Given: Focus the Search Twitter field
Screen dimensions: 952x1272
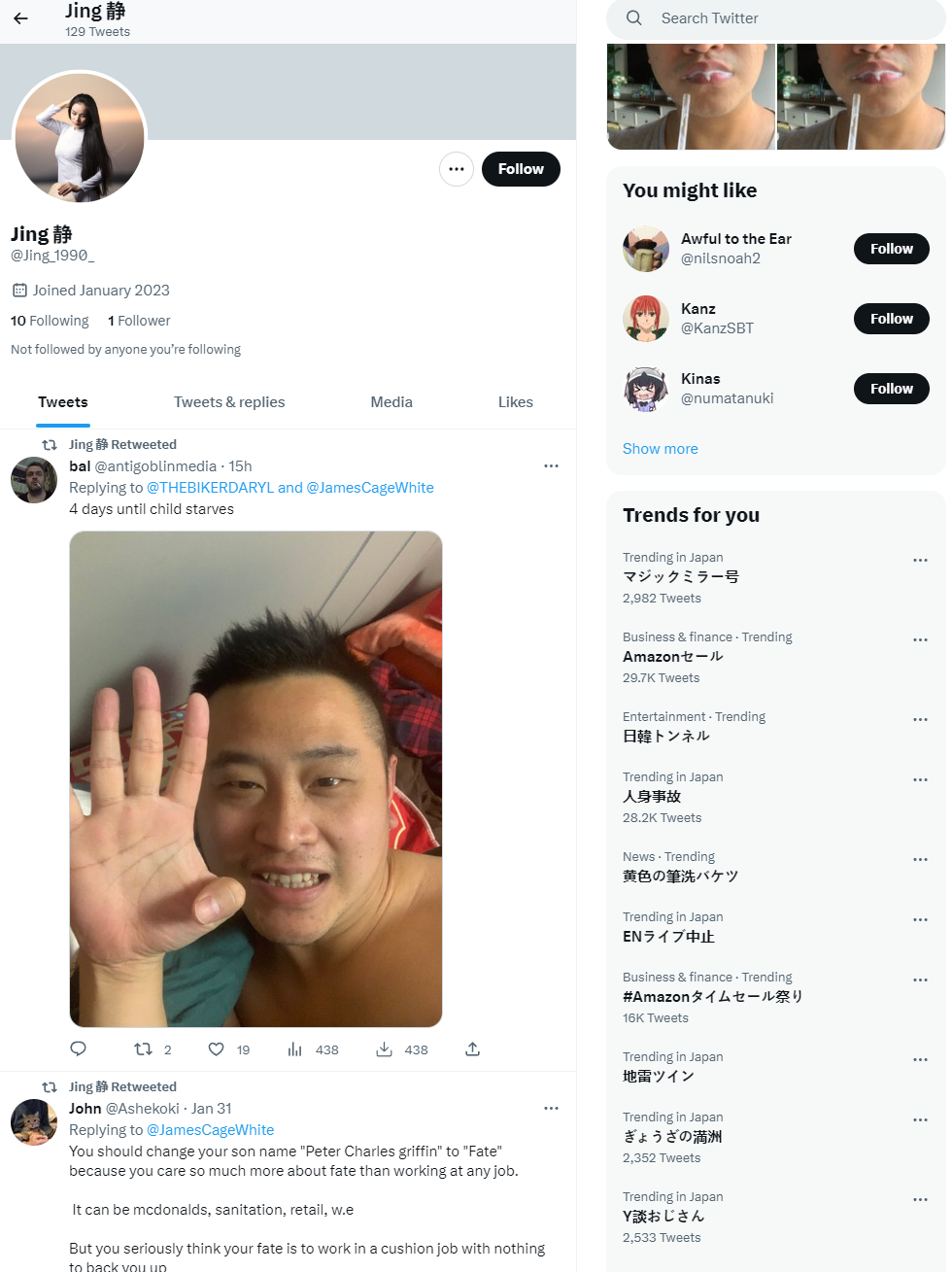Looking at the screenshot, I should click(x=775, y=18).
